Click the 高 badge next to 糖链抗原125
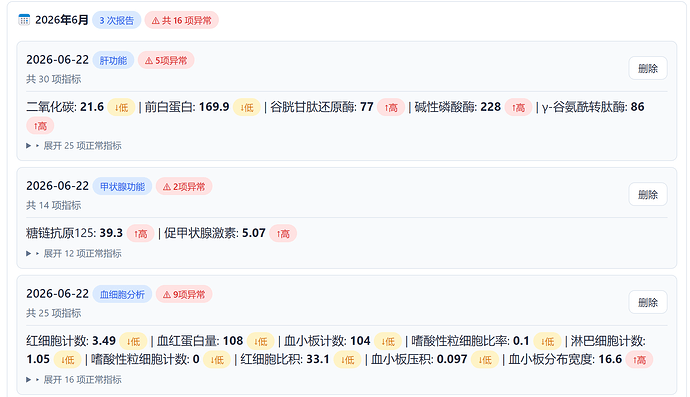Screen dimensions: 690x397 pos(140,234)
